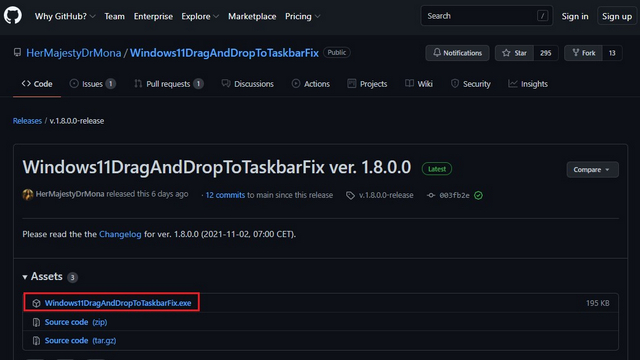Screen dimensions: 640x360
Task: Switch to the Issues tab
Action: click(93, 84)
